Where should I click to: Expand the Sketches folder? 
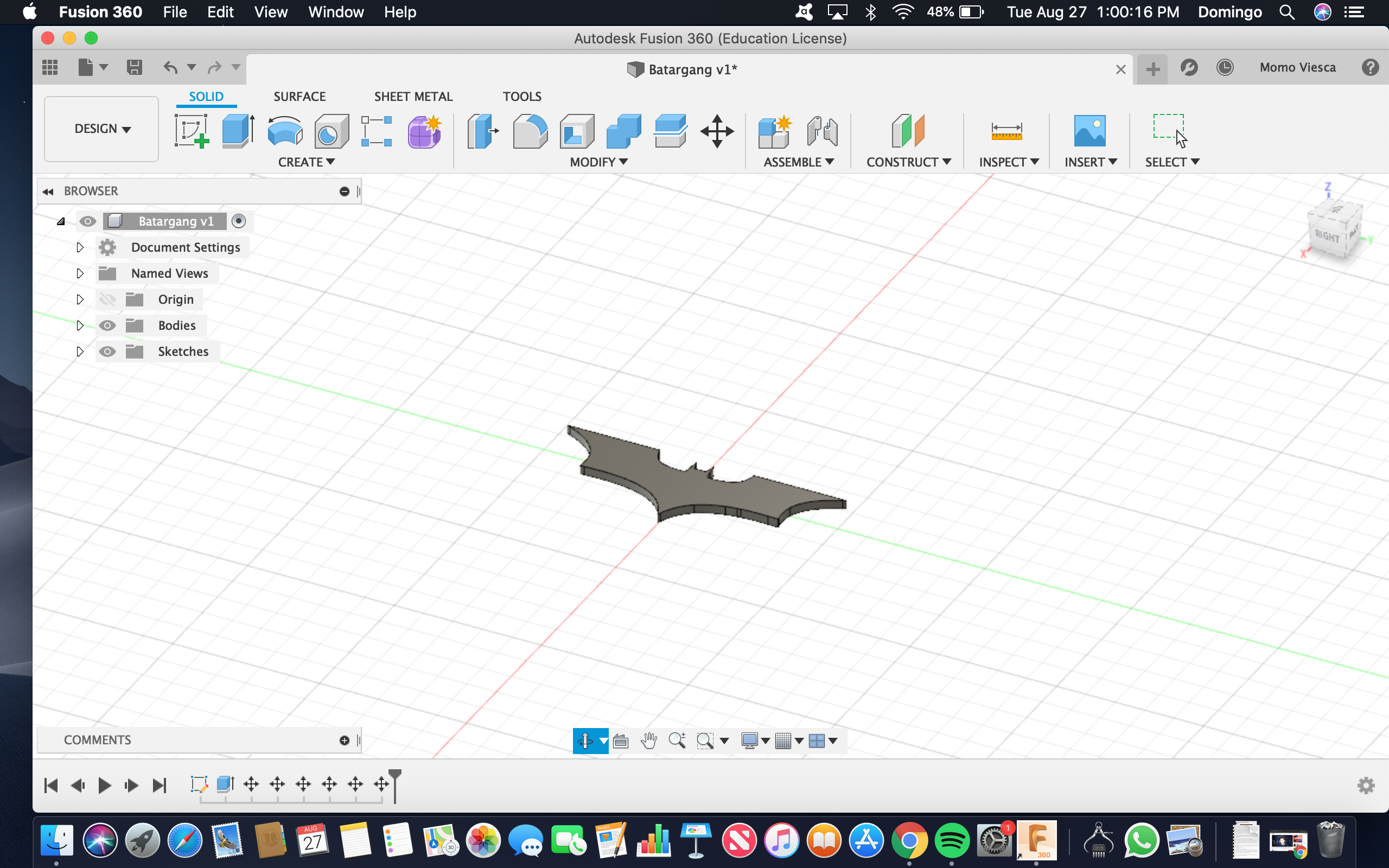pyautogui.click(x=80, y=352)
